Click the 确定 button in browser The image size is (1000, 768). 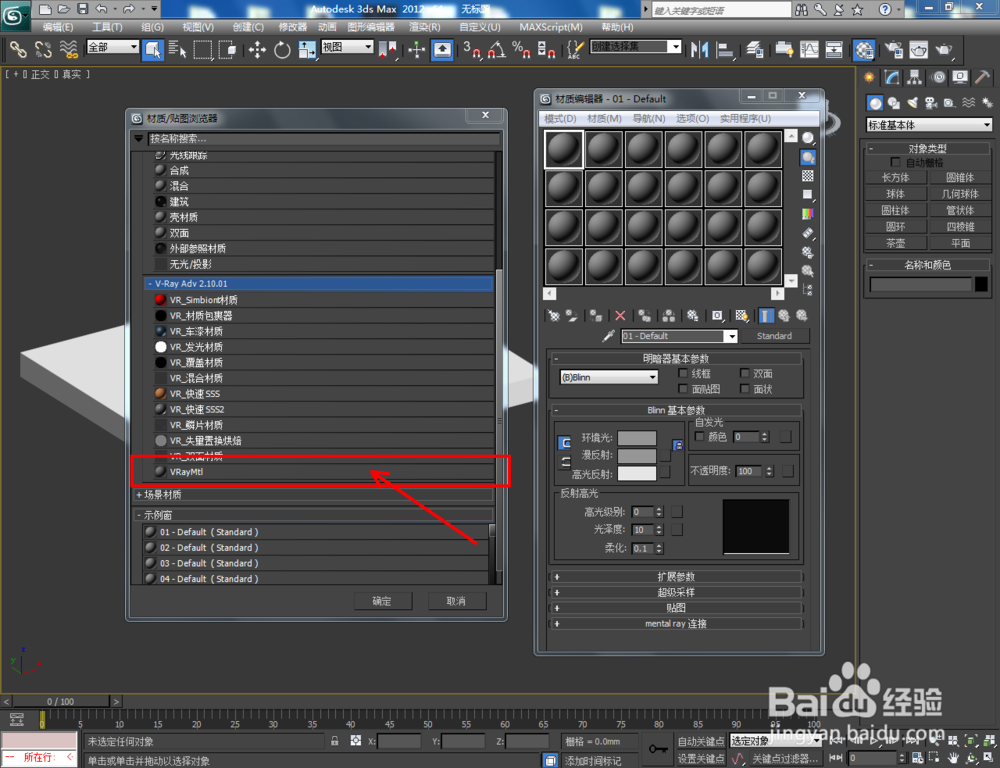coord(383,601)
